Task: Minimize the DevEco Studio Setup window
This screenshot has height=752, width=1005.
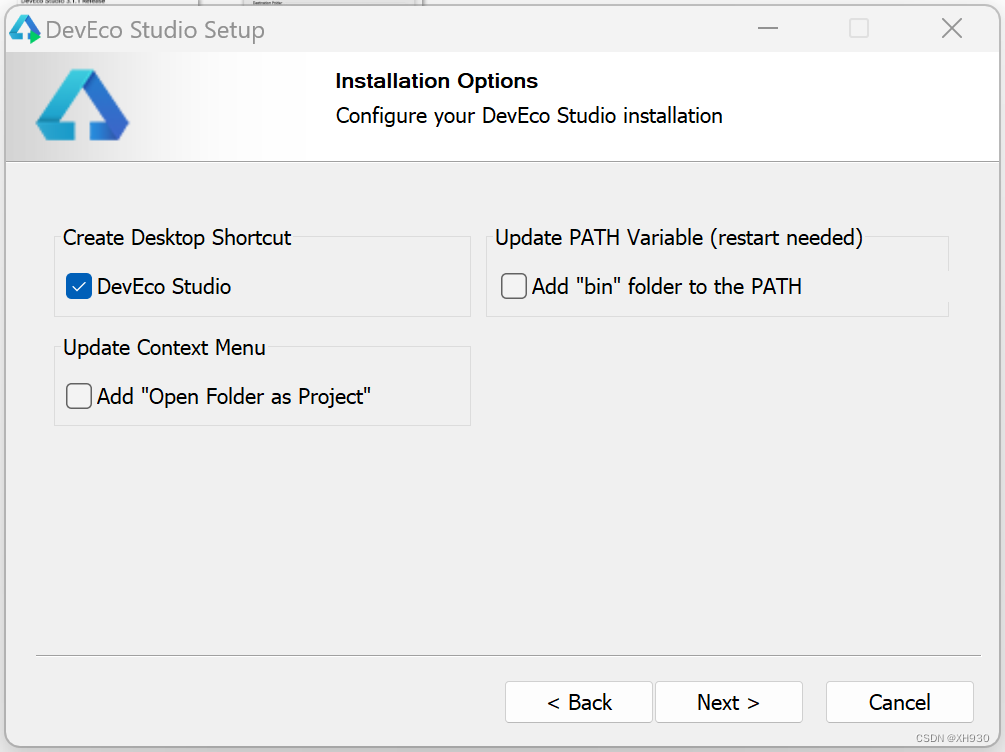Action: 768,29
